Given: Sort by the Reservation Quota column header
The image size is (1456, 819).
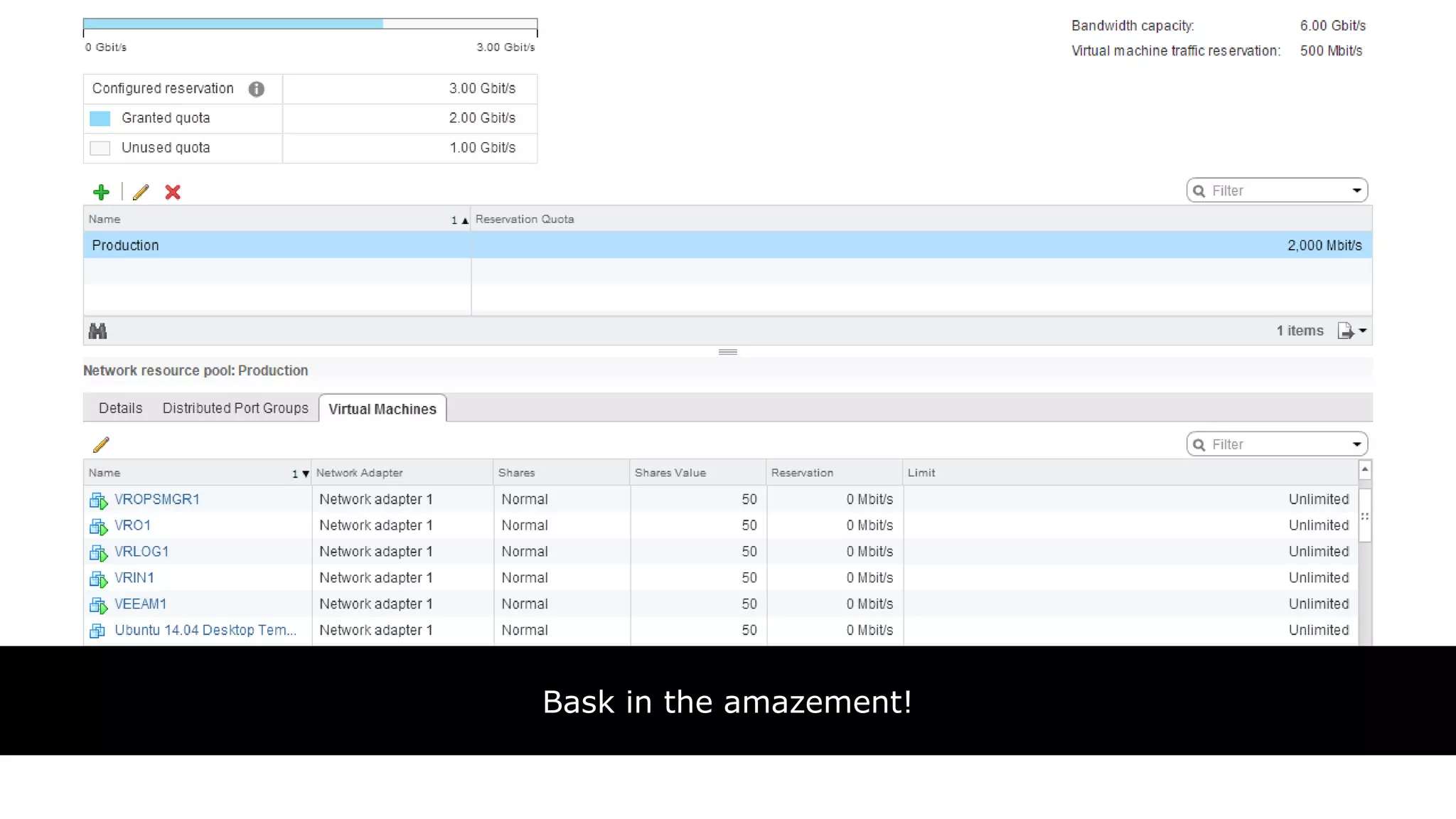Looking at the screenshot, I should [x=525, y=220].
